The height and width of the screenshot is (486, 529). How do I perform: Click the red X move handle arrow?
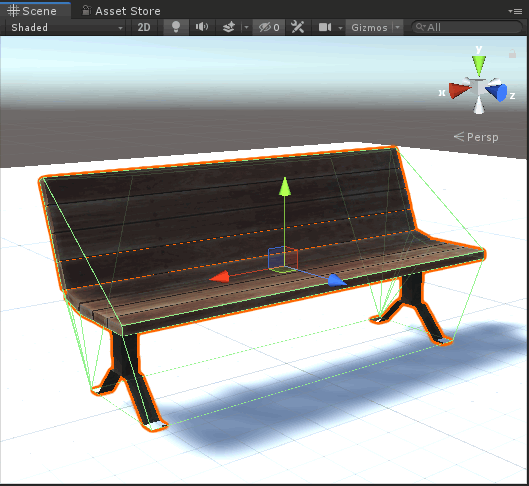pos(219,277)
